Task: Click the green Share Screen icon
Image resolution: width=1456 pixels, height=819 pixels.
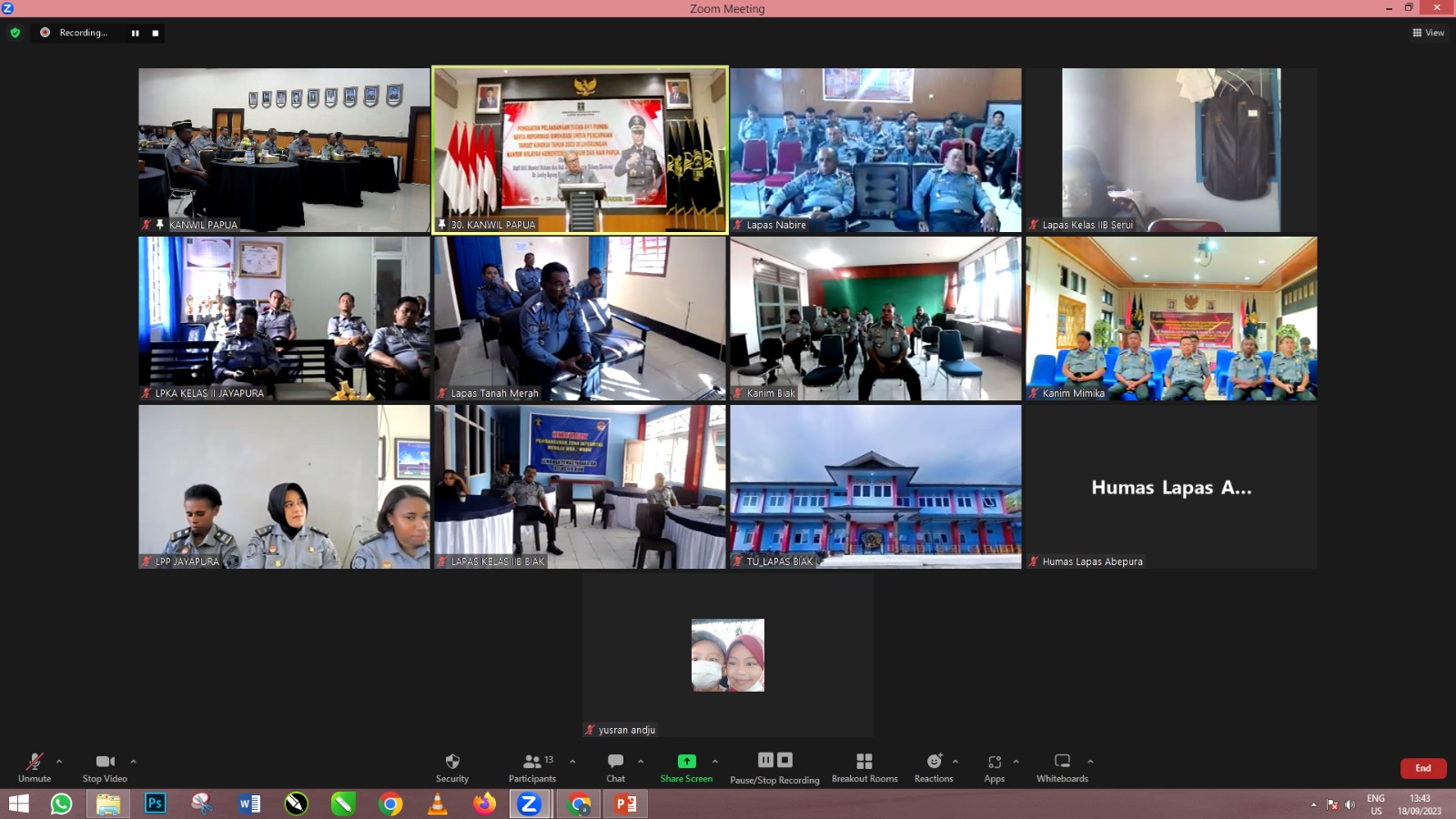Action: coord(686,762)
